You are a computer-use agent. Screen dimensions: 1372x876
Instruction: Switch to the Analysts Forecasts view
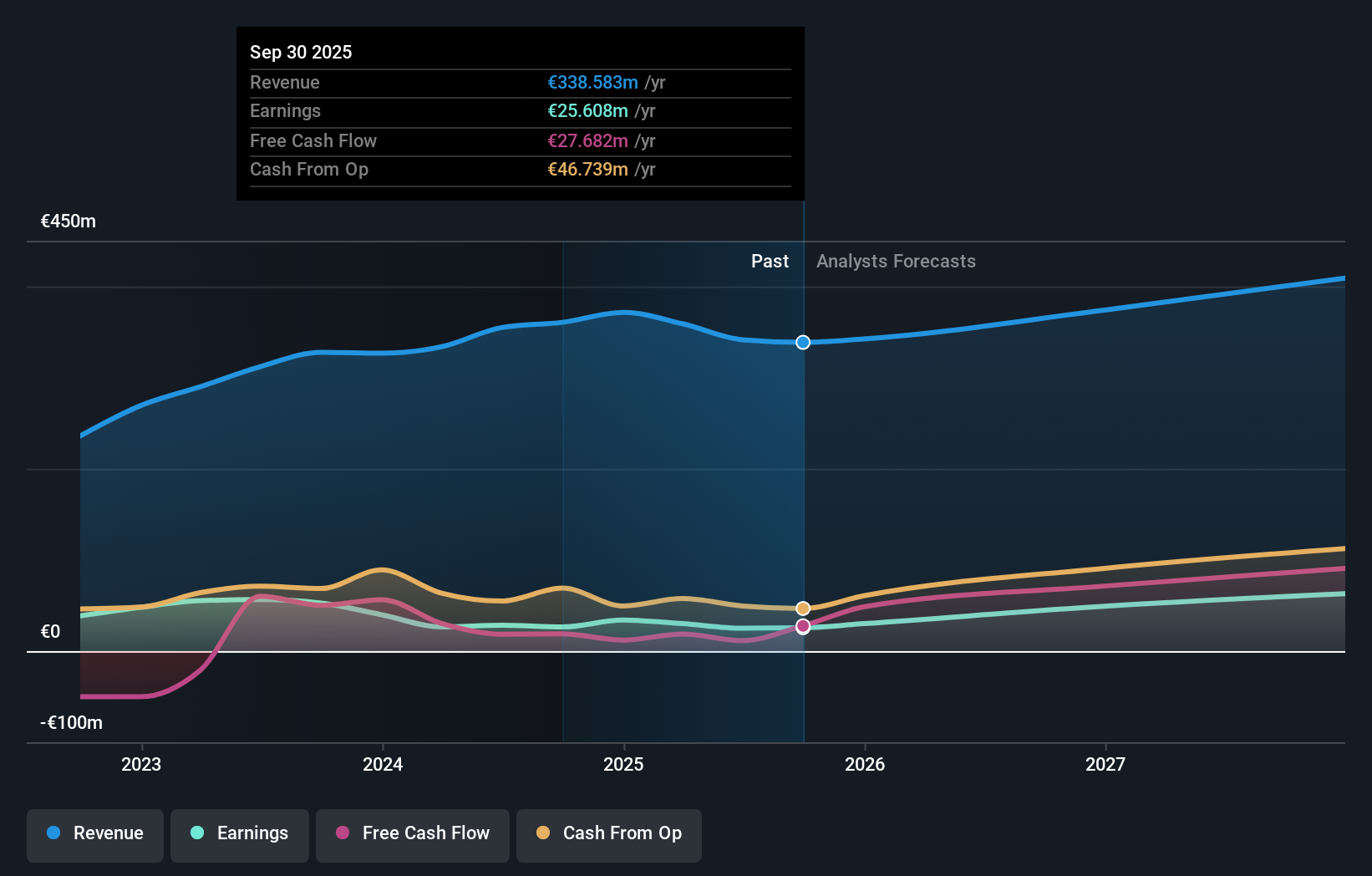tap(896, 261)
